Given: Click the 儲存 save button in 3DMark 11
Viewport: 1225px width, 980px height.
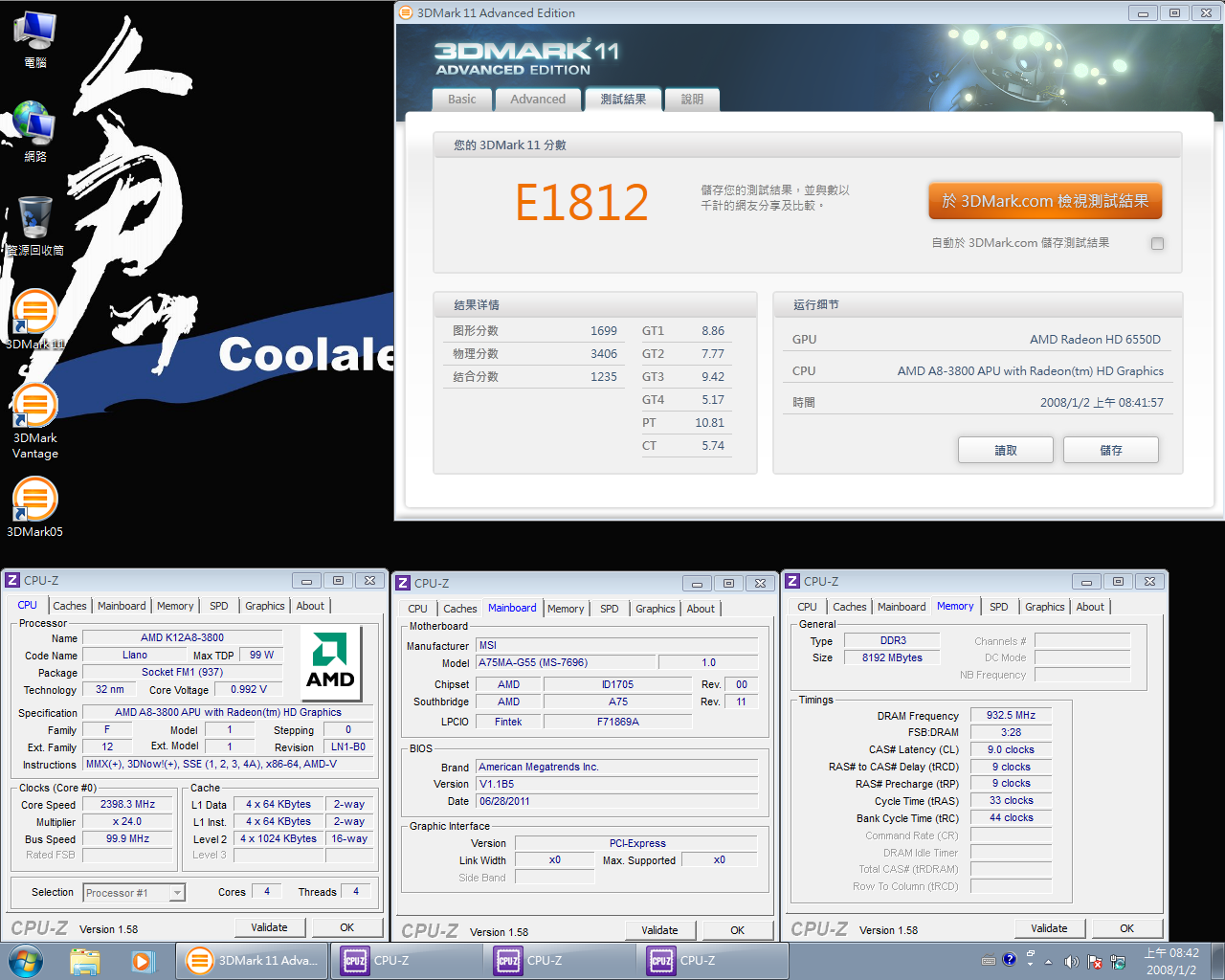Looking at the screenshot, I should click(1111, 450).
